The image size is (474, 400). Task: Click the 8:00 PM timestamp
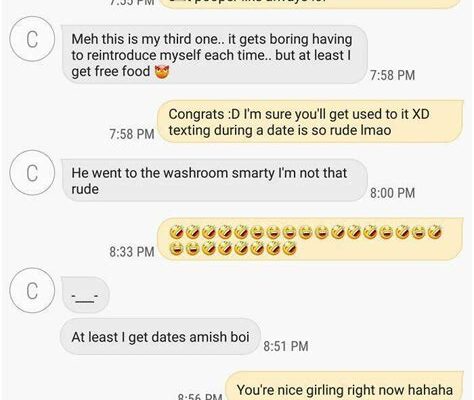[x=393, y=193]
